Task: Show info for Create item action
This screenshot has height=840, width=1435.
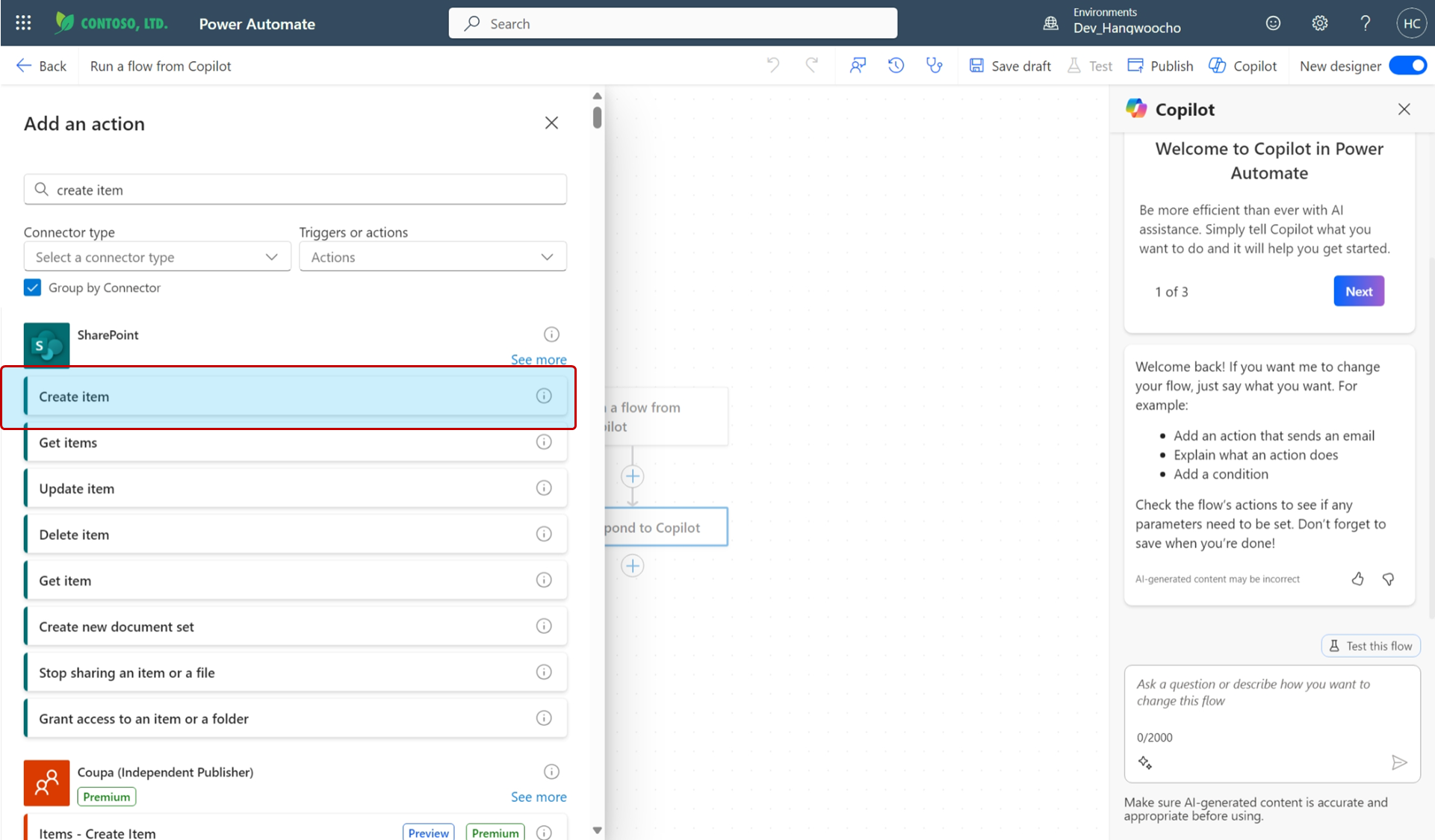Action: pyautogui.click(x=544, y=396)
